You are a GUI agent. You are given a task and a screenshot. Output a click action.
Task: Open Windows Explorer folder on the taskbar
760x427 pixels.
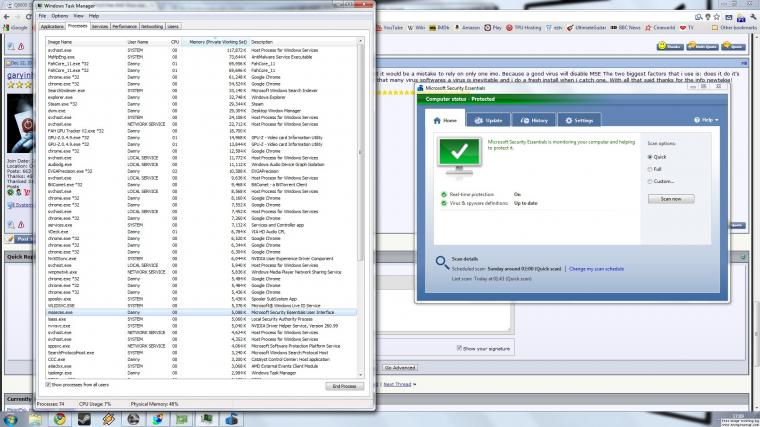pyautogui.click(x=35, y=419)
